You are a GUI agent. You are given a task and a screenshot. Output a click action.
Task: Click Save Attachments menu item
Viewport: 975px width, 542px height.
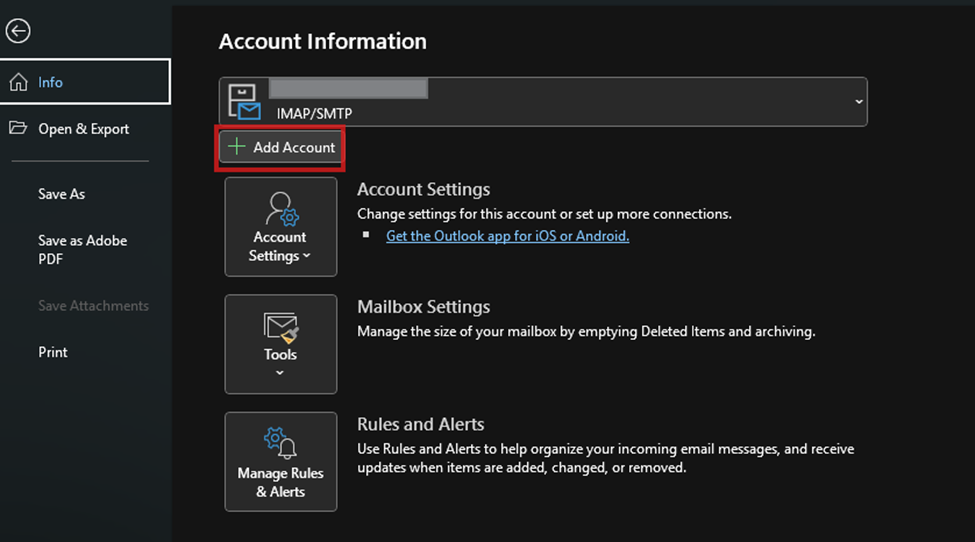point(93,305)
